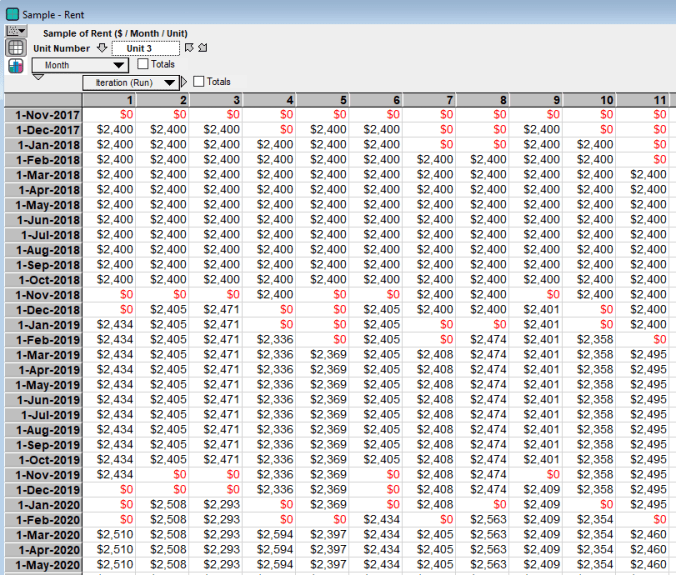Click $2,460 cell in 1-Mar-2020 column 11
The width and height of the screenshot is (676, 575).
[643, 534]
